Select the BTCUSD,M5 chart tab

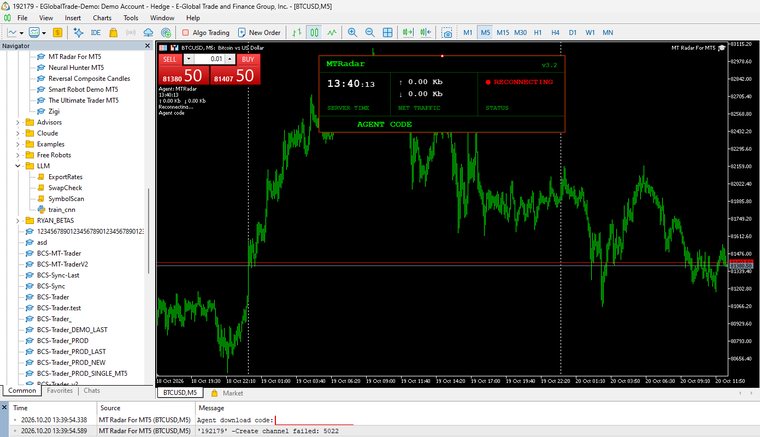point(180,393)
